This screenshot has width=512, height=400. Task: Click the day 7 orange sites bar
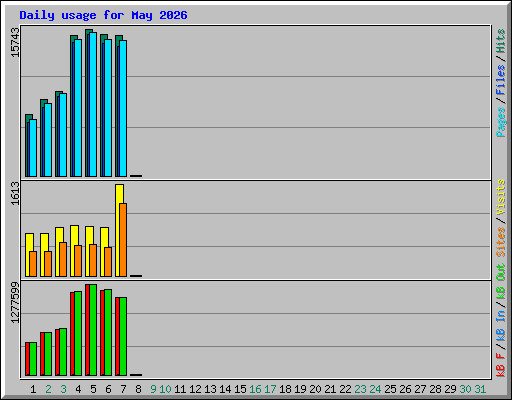pyautogui.click(x=123, y=240)
